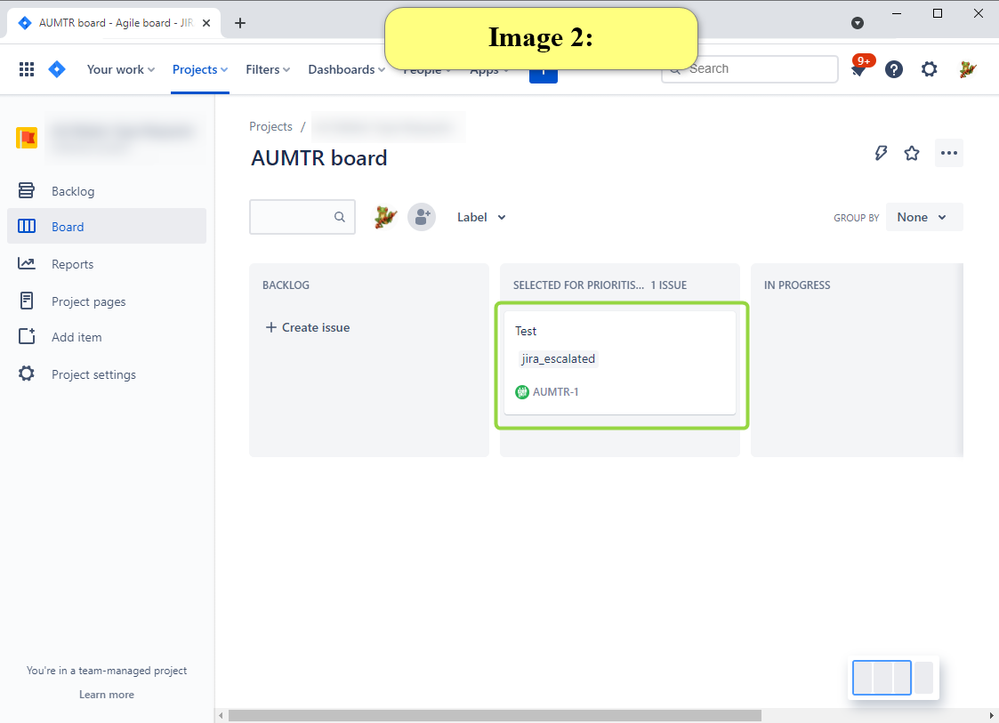This screenshot has width=999, height=723.
Task: Star the AUMTR board
Action: pyautogui.click(x=912, y=153)
